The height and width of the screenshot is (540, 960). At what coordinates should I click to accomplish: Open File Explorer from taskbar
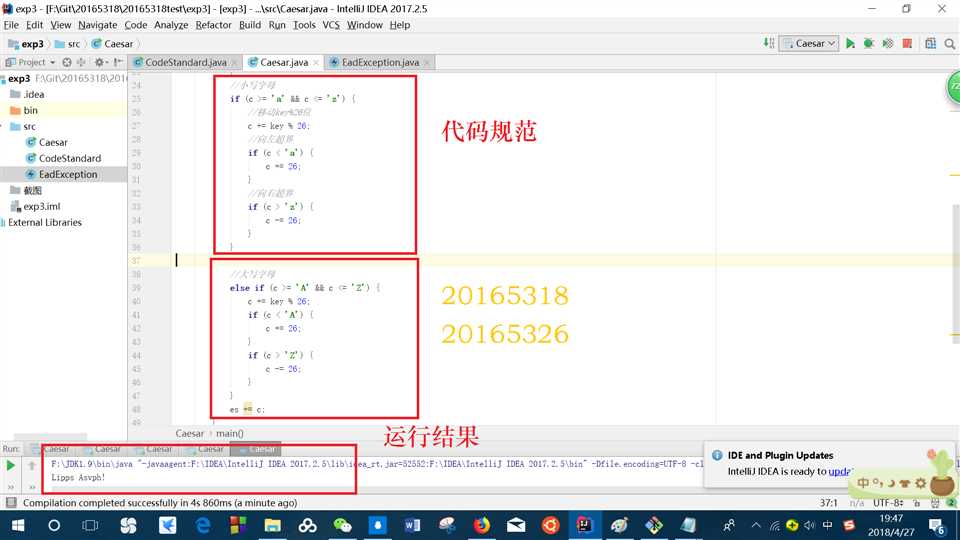(x=272, y=525)
